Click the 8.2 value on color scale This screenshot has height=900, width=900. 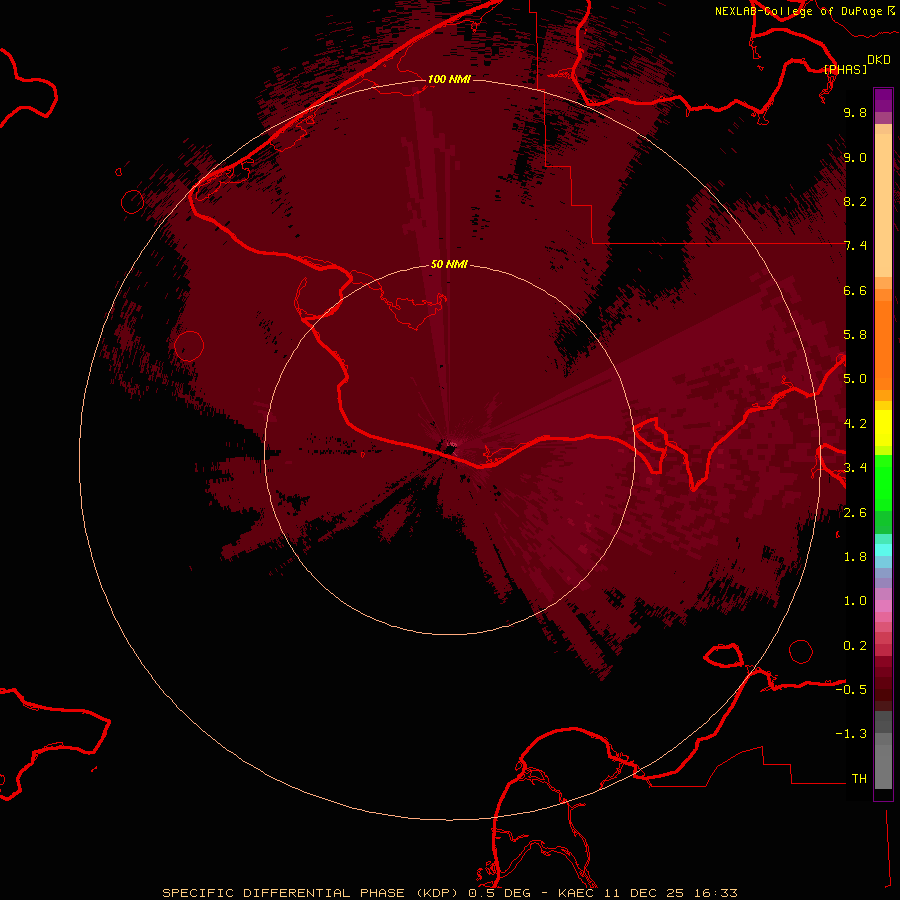(855, 201)
